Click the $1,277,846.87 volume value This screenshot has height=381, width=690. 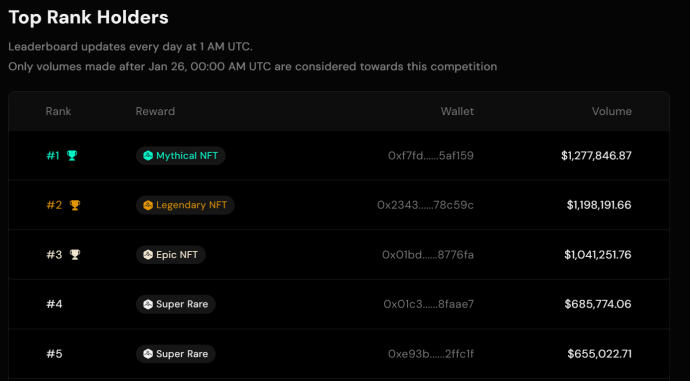coord(596,155)
